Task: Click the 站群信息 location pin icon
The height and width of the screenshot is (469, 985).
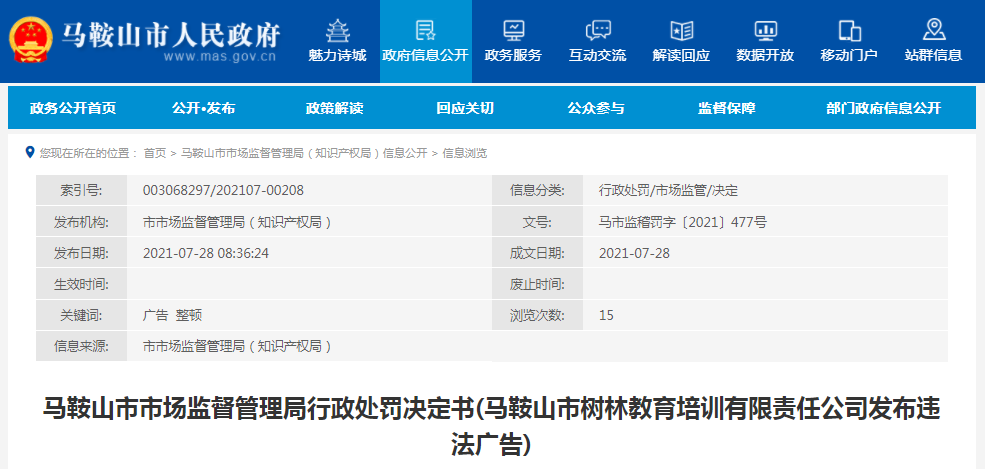Action: 934,30
